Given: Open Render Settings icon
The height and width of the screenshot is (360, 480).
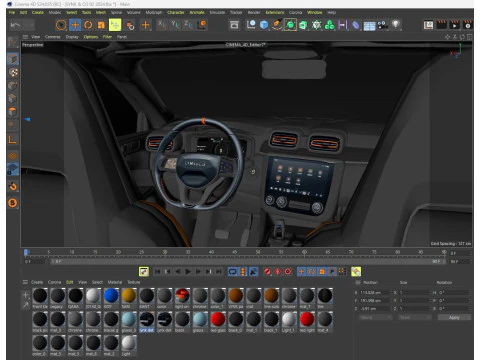Looking at the screenshot, I should (x=467, y=25).
